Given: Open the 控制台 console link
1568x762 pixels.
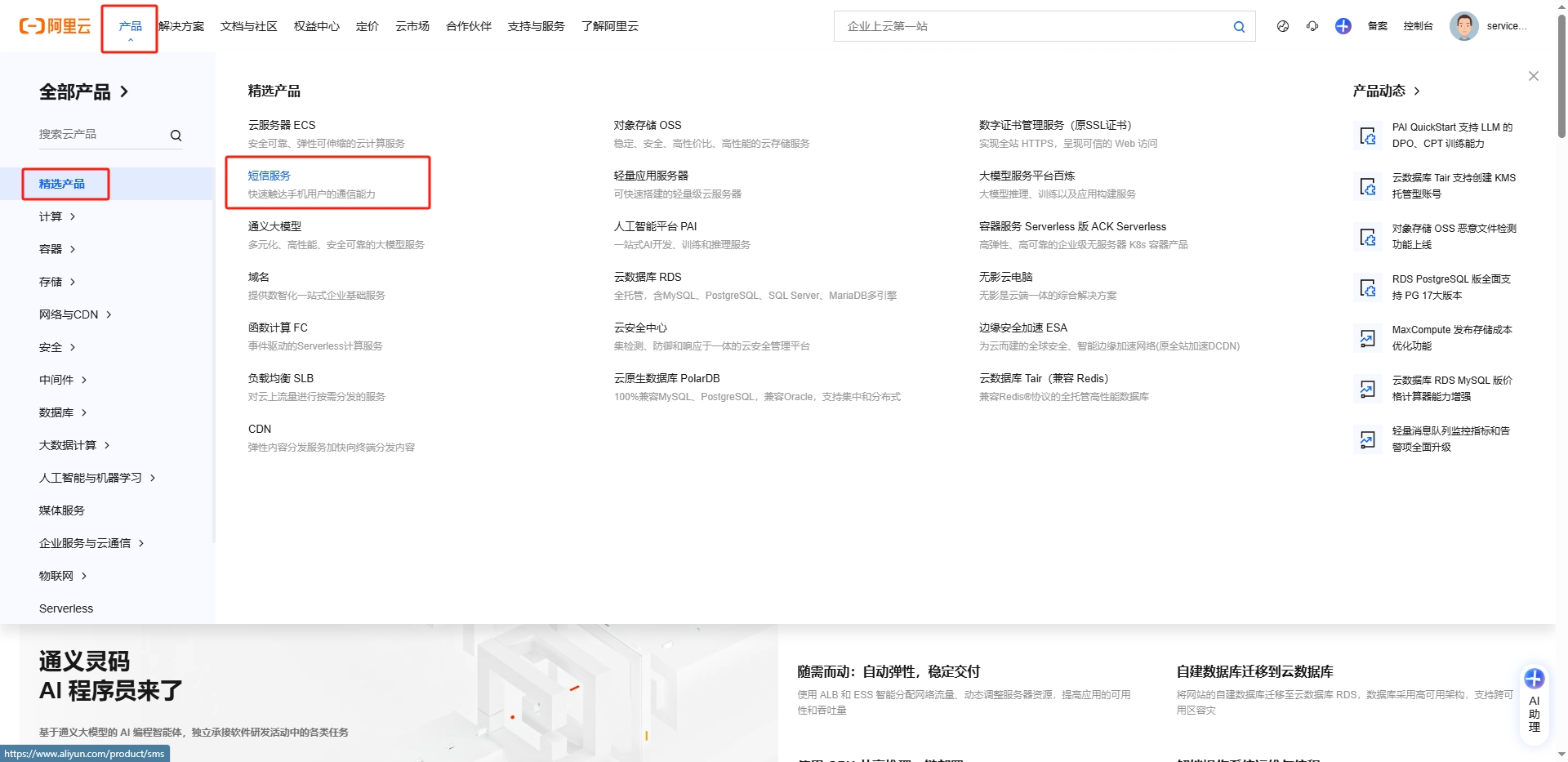Looking at the screenshot, I should pyautogui.click(x=1419, y=25).
